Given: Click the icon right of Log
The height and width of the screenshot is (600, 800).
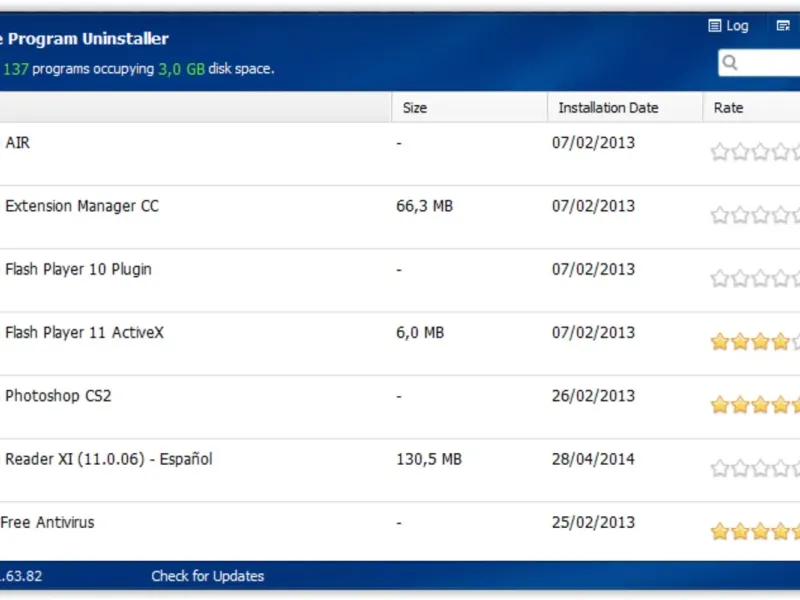Looking at the screenshot, I should [783, 26].
